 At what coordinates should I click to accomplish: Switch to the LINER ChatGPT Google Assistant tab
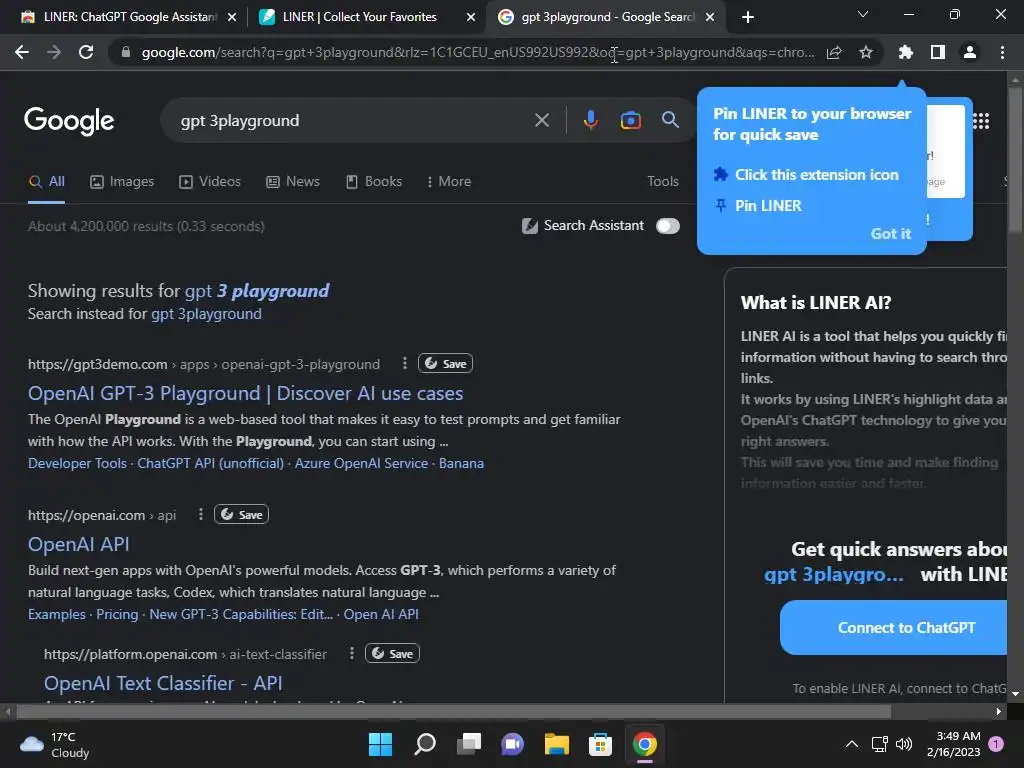coord(121,17)
